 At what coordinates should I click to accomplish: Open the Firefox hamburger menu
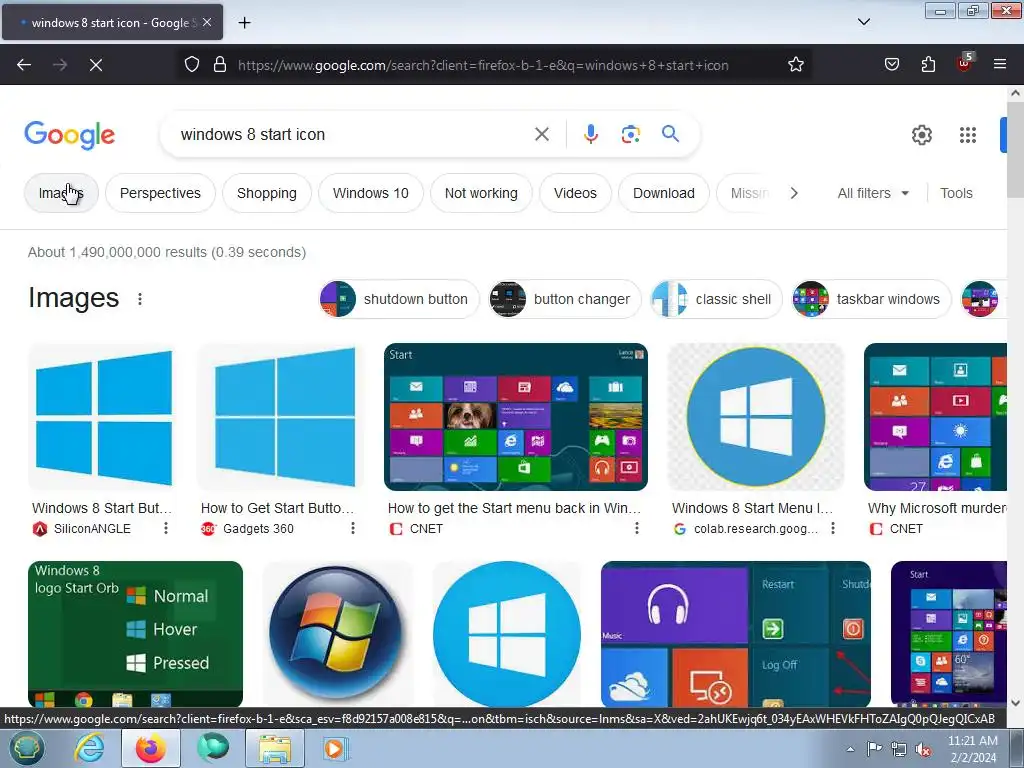[1000, 65]
